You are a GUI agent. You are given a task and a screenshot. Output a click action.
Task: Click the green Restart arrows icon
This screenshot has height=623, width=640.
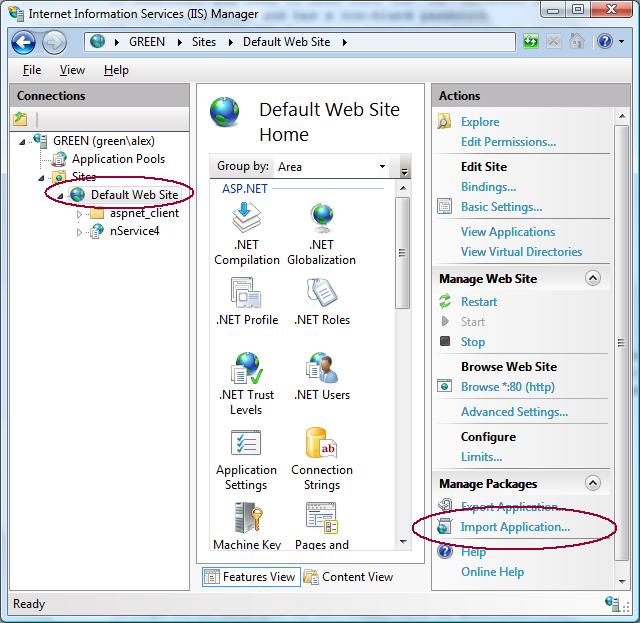[x=444, y=301]
